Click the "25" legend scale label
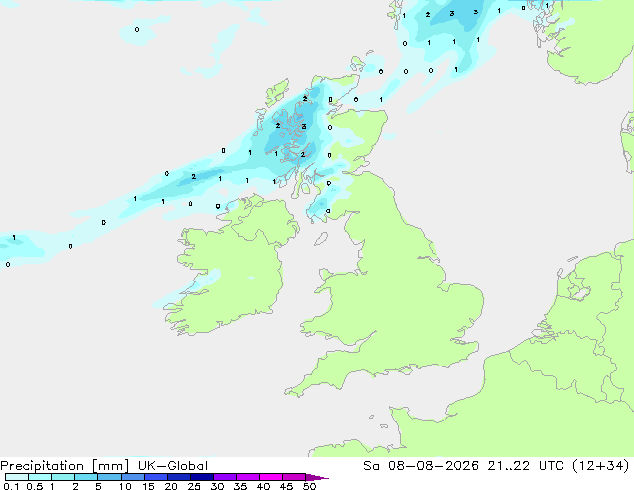 [x=194, y=486]
